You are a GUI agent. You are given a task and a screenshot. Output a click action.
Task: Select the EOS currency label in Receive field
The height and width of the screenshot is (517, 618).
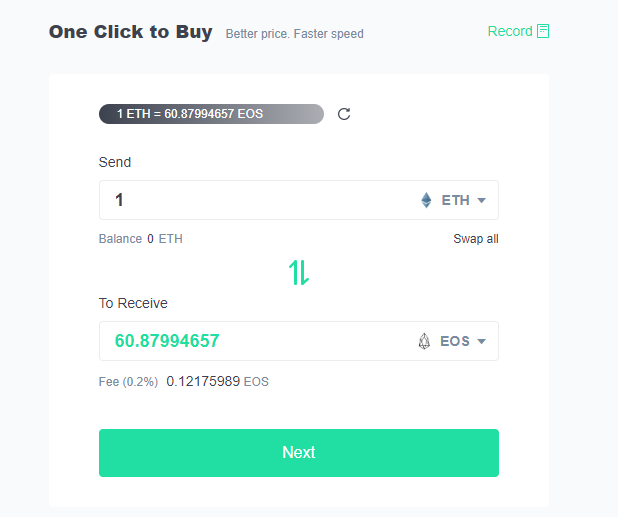click(x=455, y=341)
